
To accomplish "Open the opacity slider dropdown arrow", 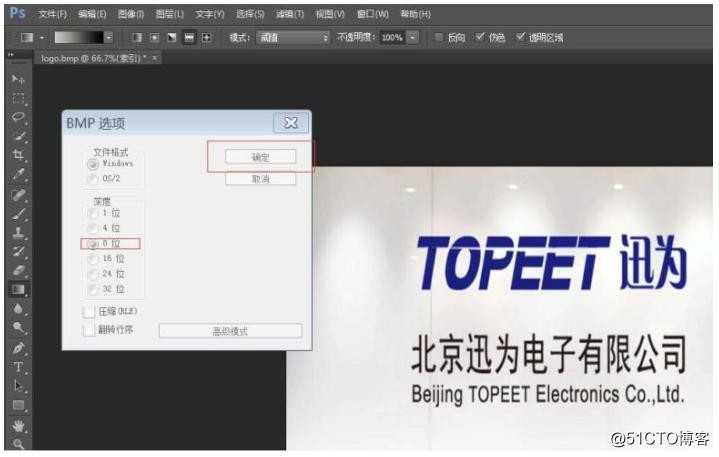I will tap(413, 37).
